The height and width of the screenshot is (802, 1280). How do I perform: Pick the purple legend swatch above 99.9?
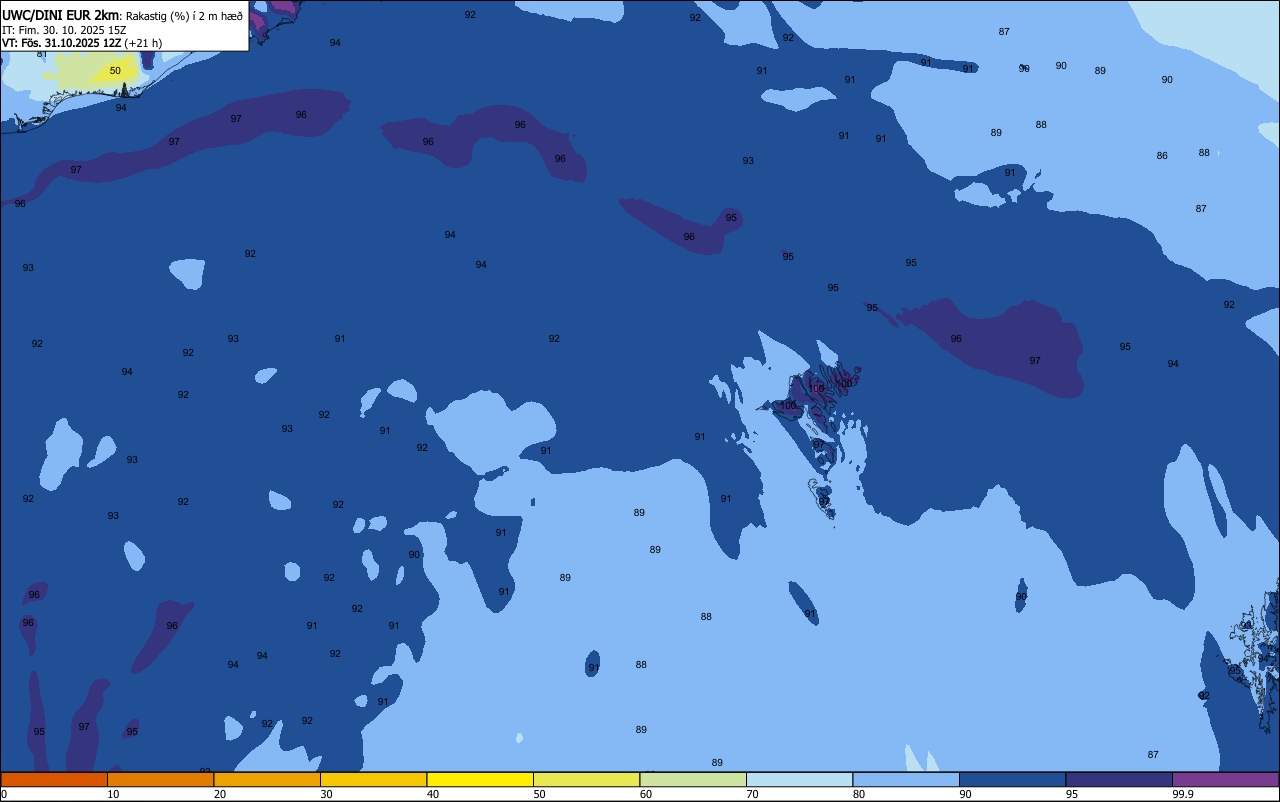click(1225, 779)
